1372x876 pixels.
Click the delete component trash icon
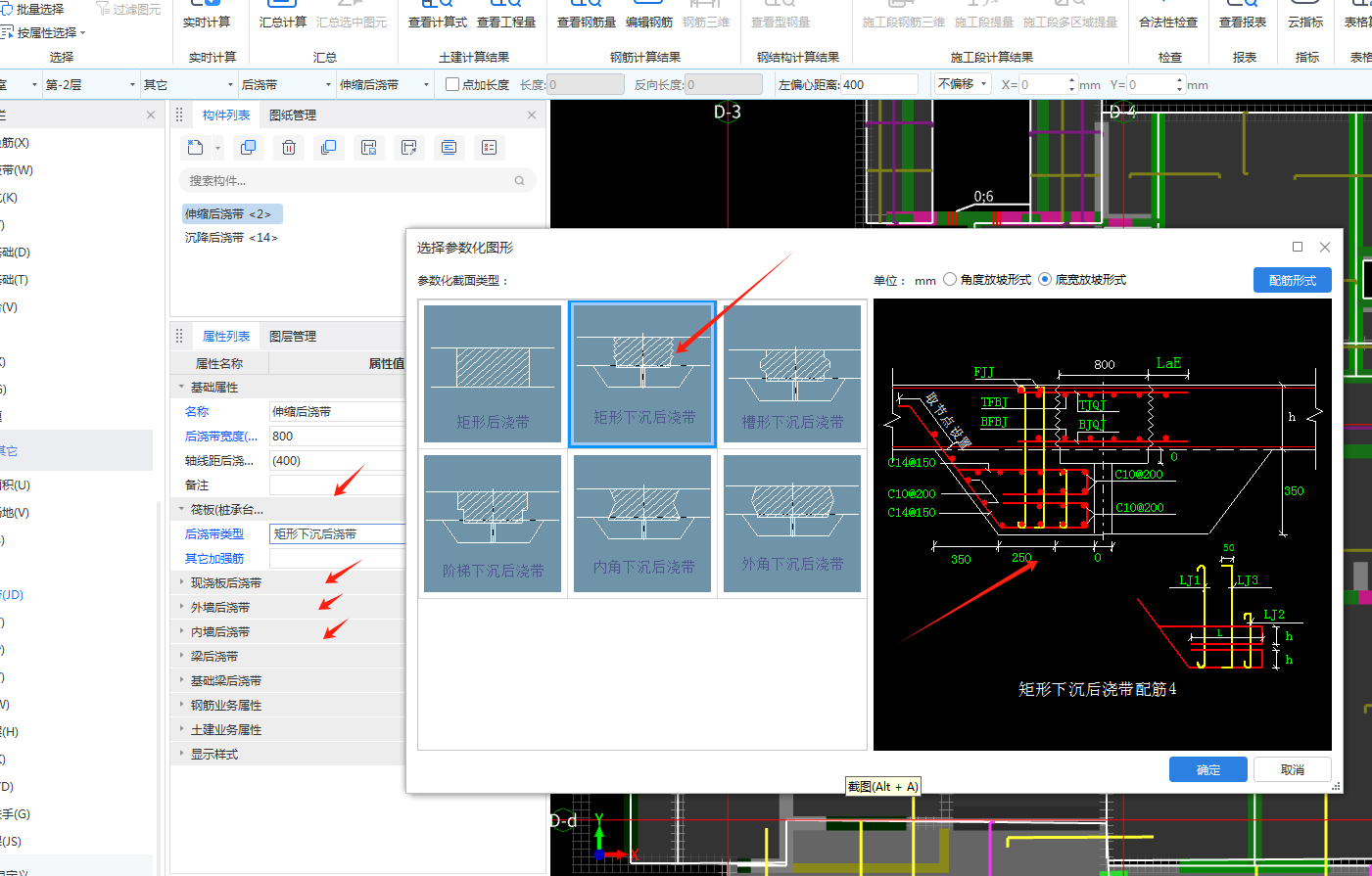tap(289, 148)
